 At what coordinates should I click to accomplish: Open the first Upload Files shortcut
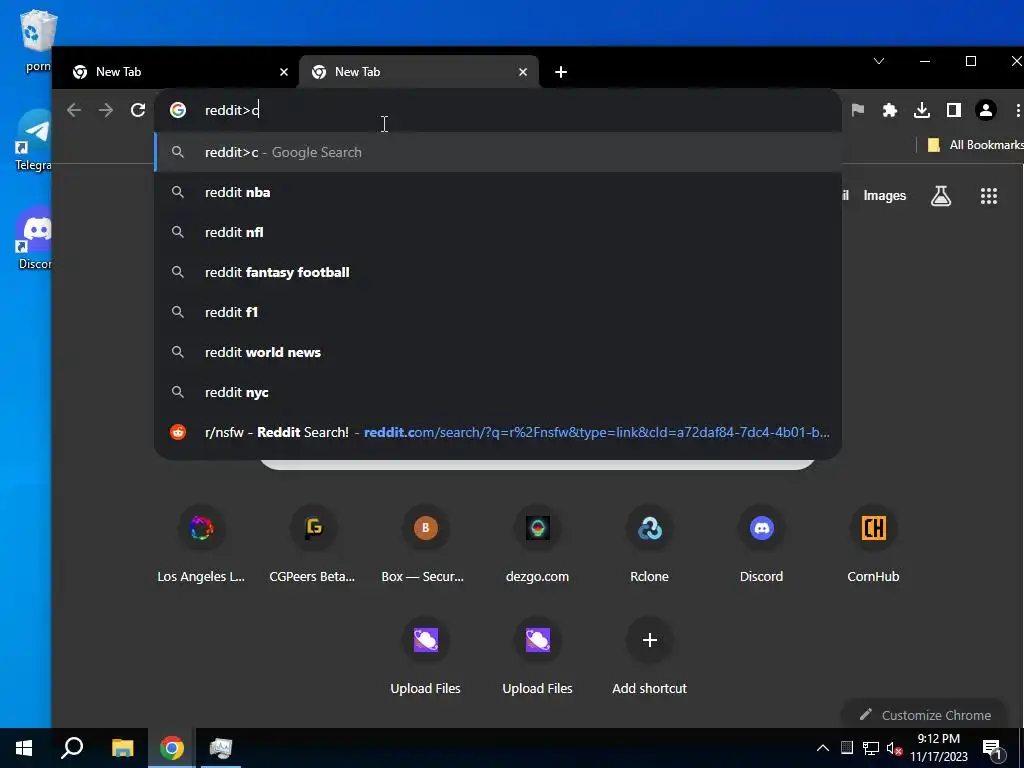(x=425, y=656)
